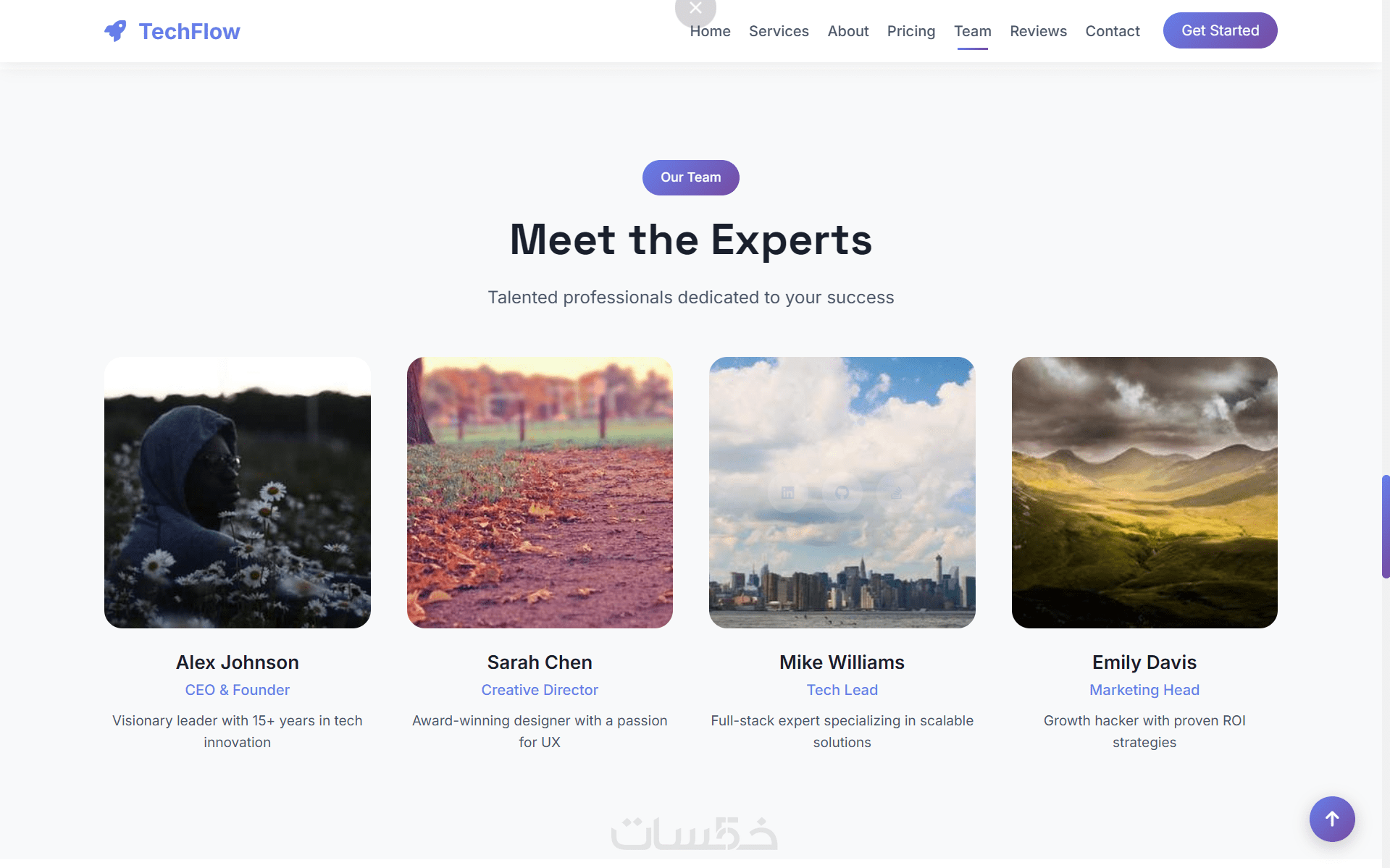1390x868 pixels.
Task: Select Pricing in the navigation bar
Action: (x=911, y=31)
